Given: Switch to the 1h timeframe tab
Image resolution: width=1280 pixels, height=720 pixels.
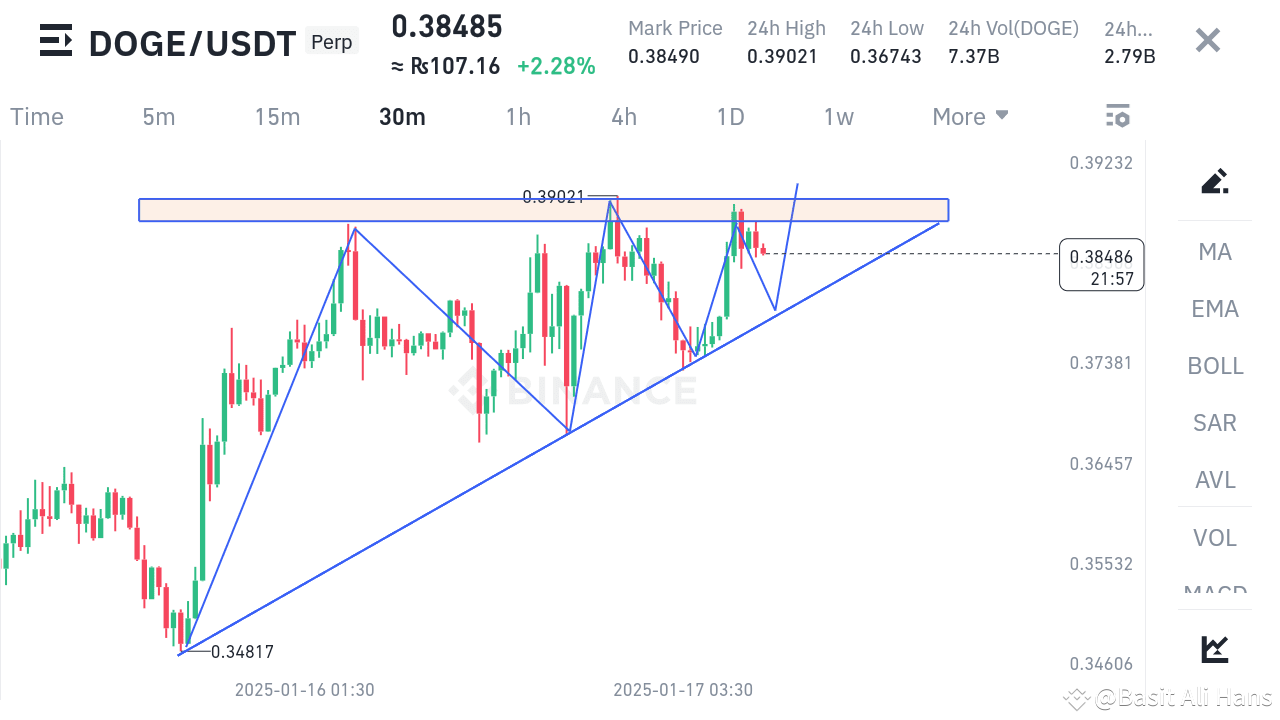Looking at the screenshot, I should coord(518,116).
